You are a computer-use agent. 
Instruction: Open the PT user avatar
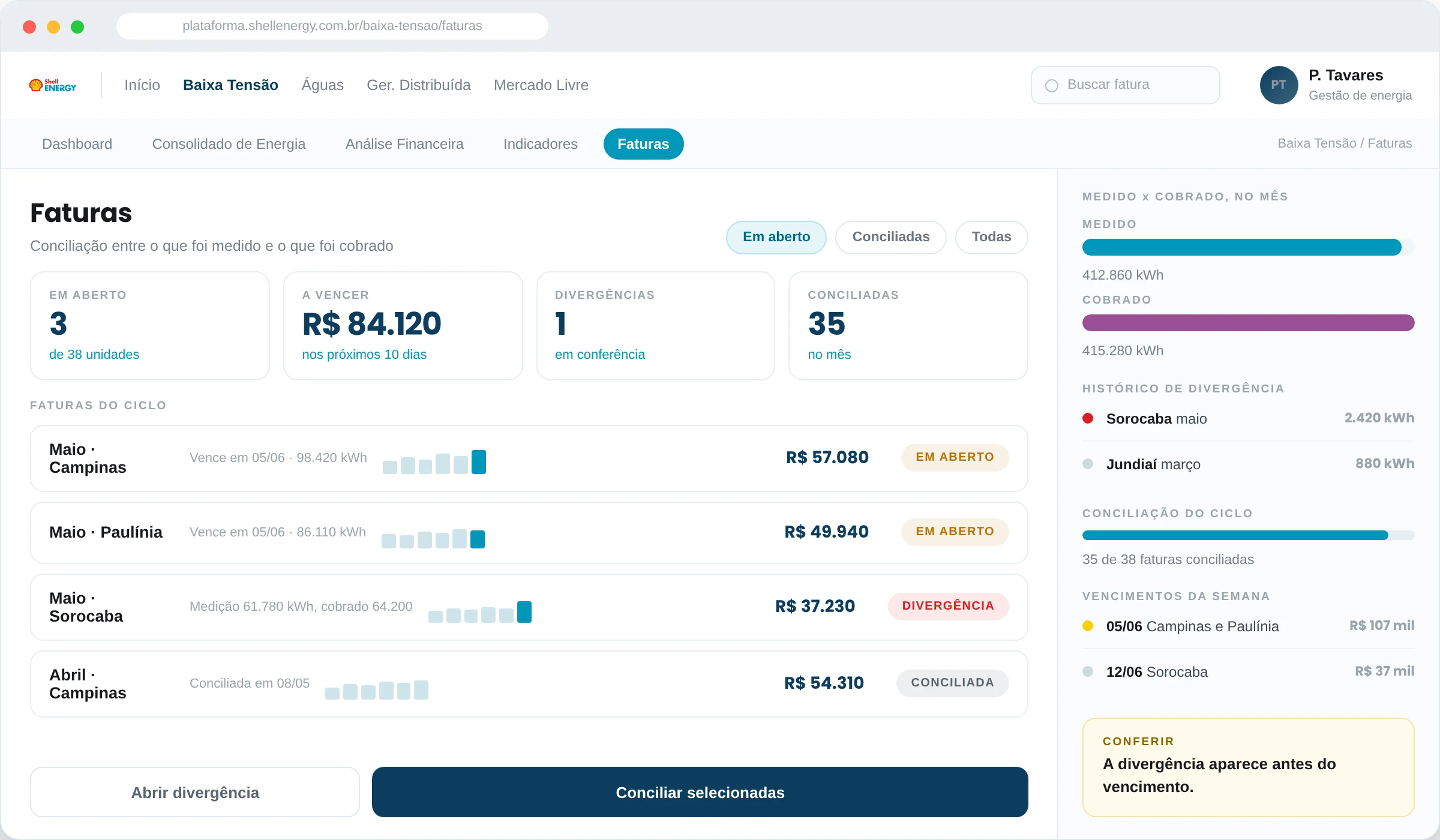click(1279, 85)
